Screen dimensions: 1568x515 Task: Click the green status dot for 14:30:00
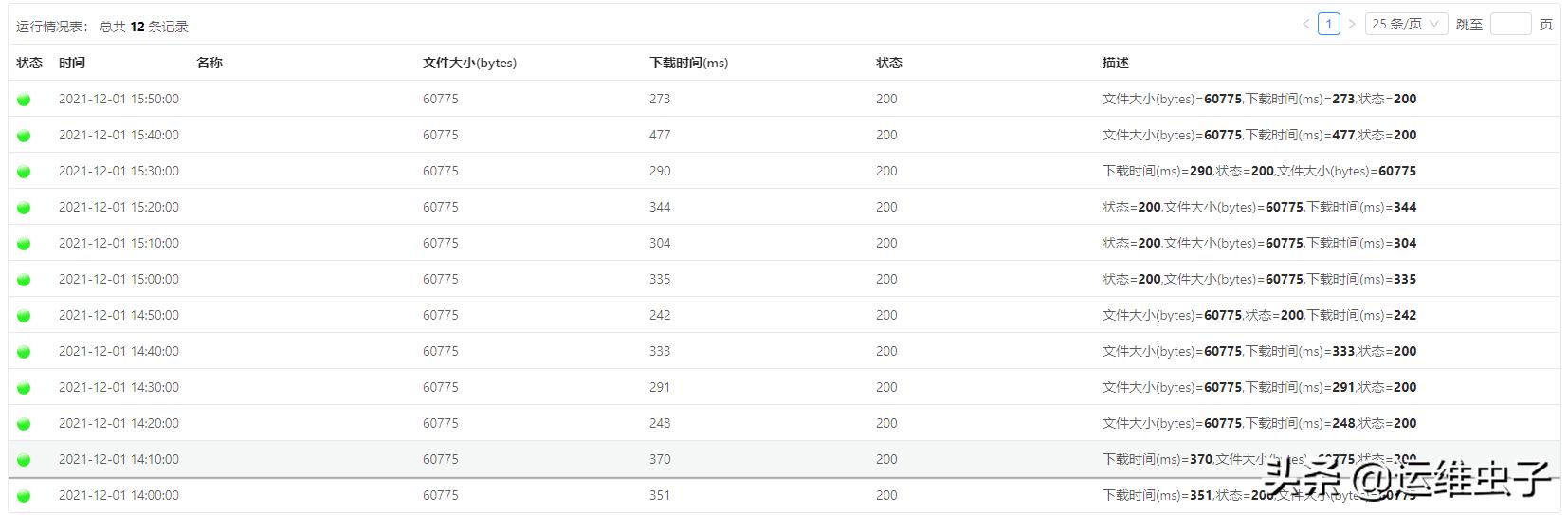tap(24, 388)
